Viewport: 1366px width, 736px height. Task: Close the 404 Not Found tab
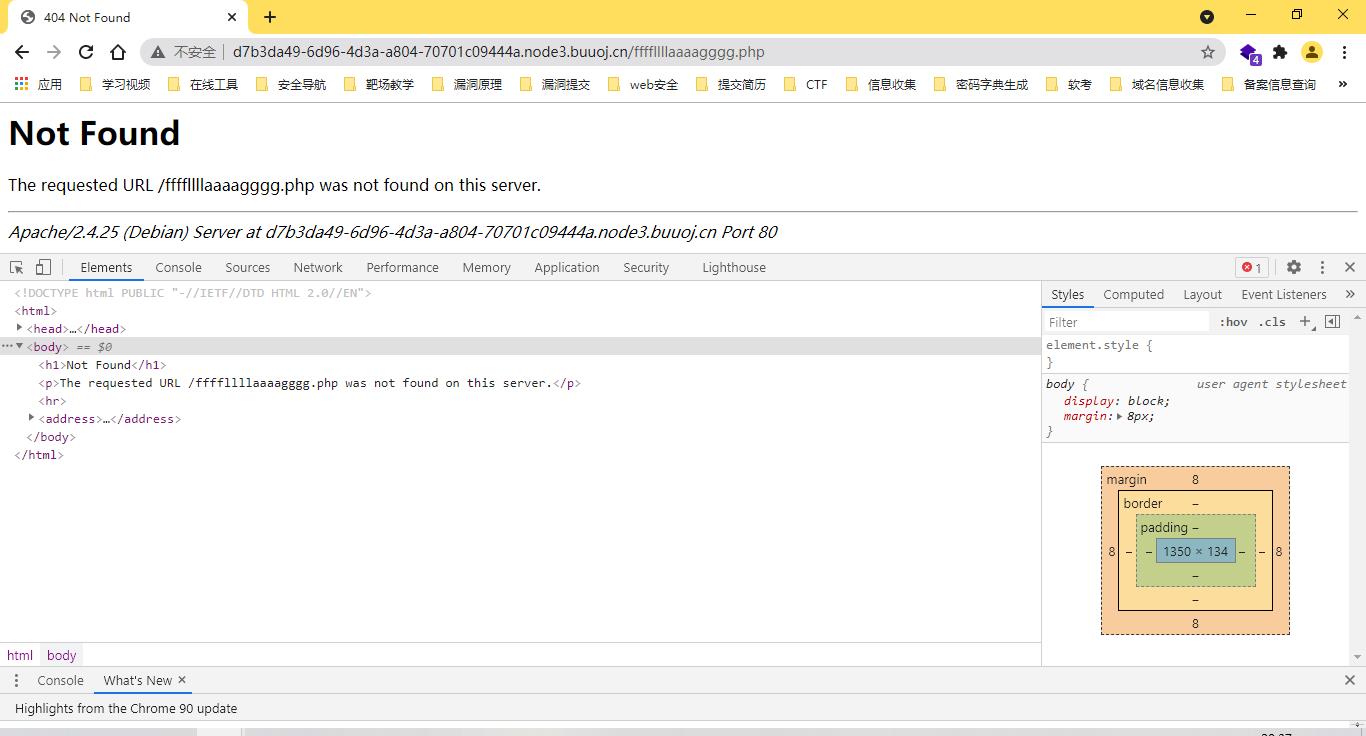pos(232,17)
